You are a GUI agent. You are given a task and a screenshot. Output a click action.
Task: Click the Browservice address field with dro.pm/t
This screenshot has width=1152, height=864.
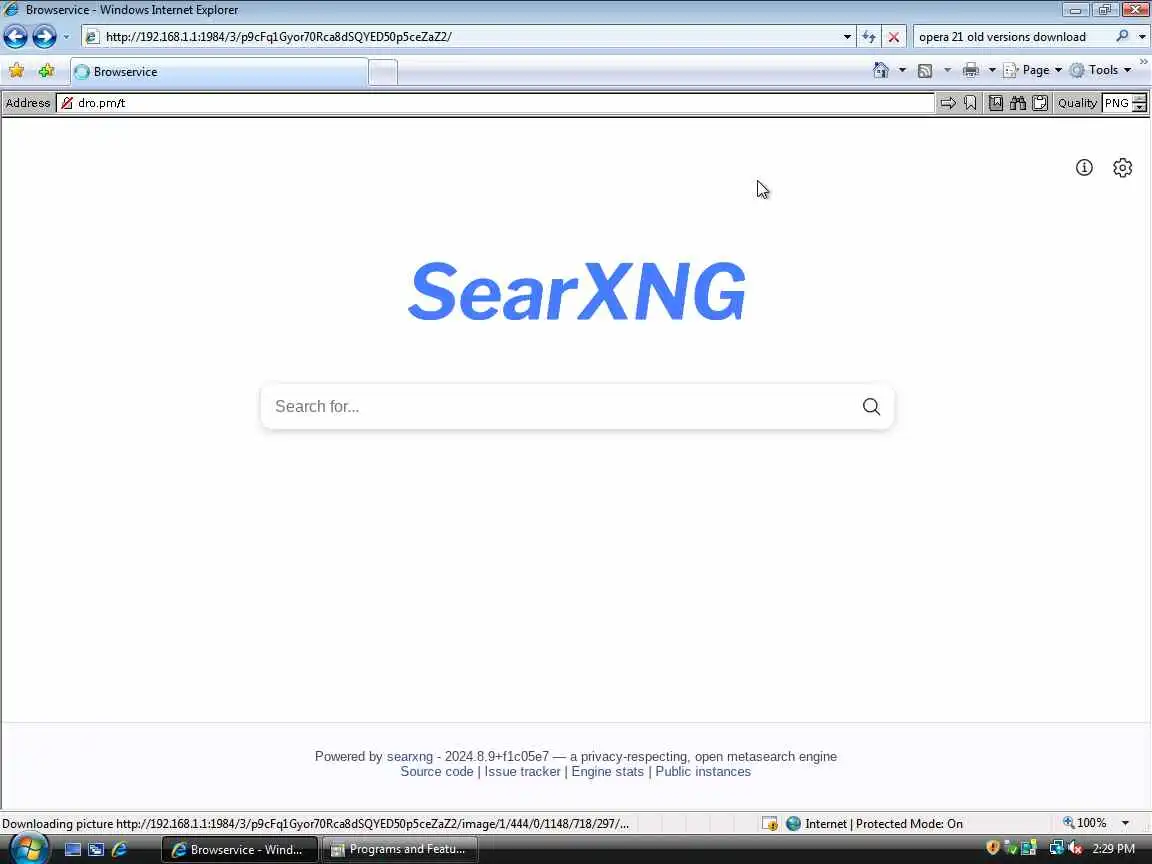pyautogui.click(x=494, y=103)
